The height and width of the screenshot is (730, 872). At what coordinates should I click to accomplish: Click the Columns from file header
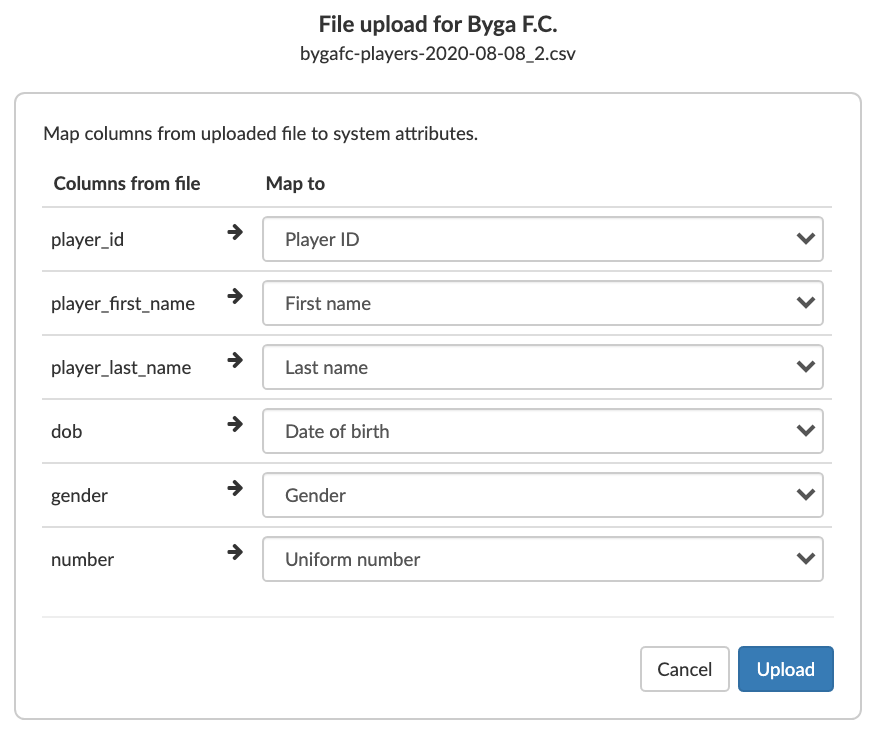click(127, 183)
